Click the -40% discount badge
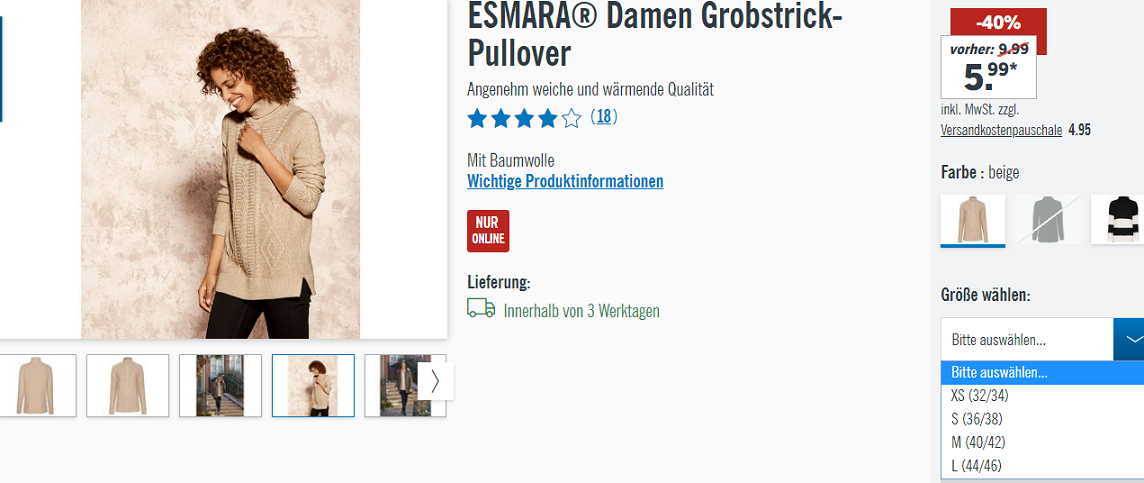The width and height of the screenshot is (1144, 483). (x=998, y=23)
